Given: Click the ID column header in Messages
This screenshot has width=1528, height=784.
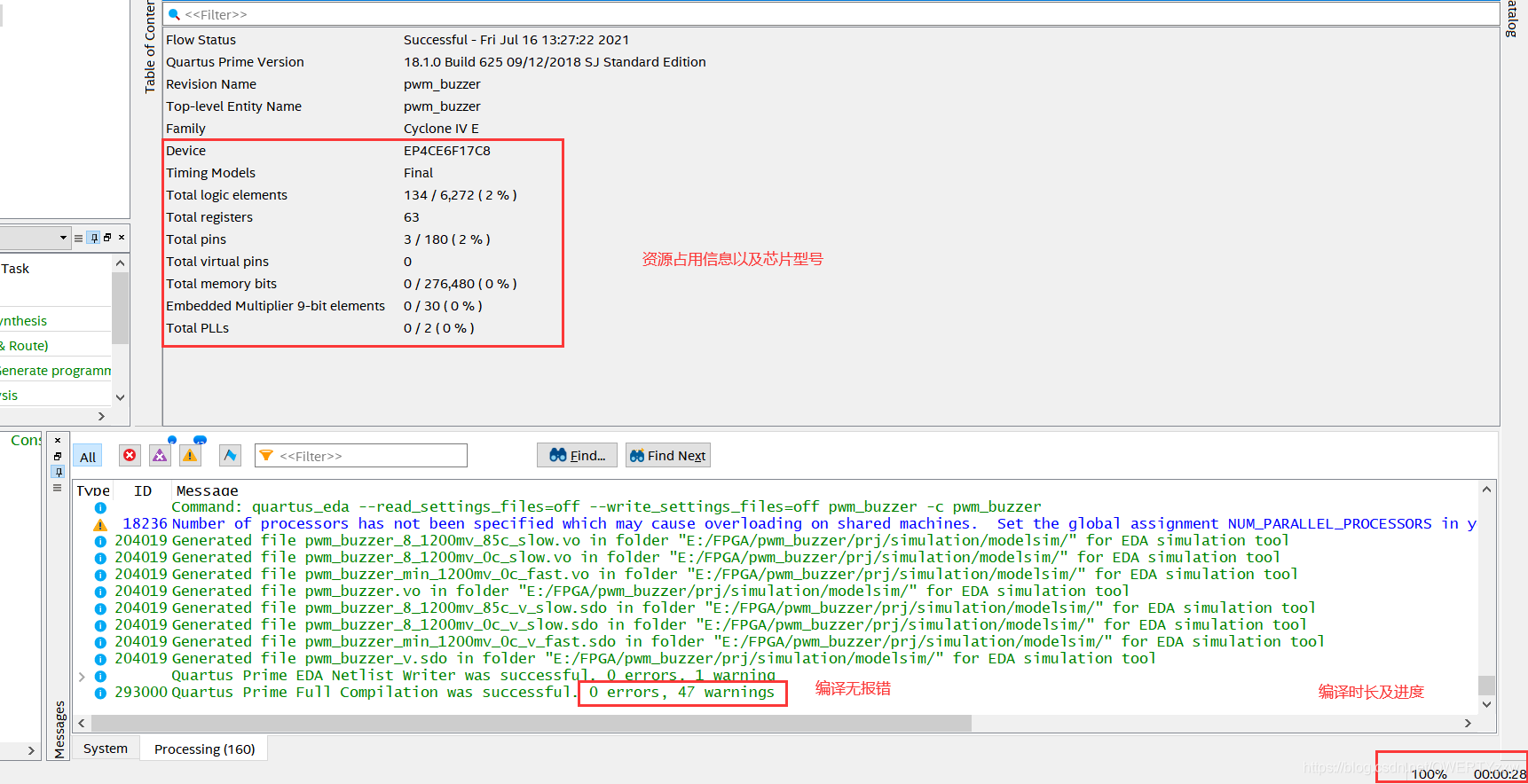Looking at the screenshot, I should 143,490.
